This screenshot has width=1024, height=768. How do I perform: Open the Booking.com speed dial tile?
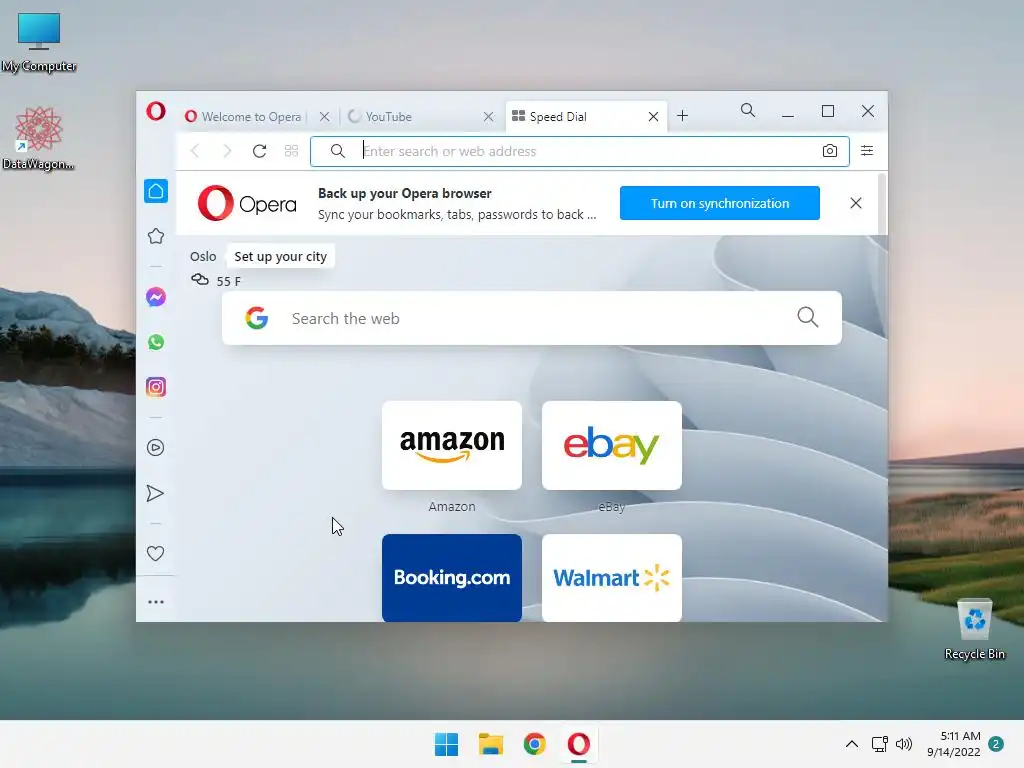tap(452, 577)
